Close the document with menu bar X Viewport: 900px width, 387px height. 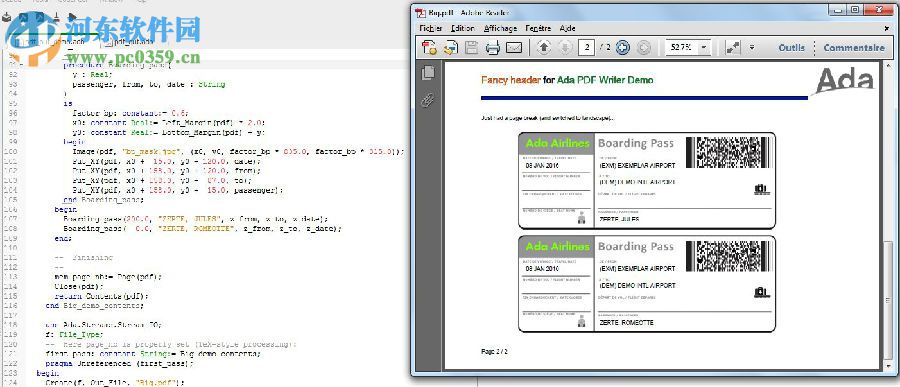point(887,28)
